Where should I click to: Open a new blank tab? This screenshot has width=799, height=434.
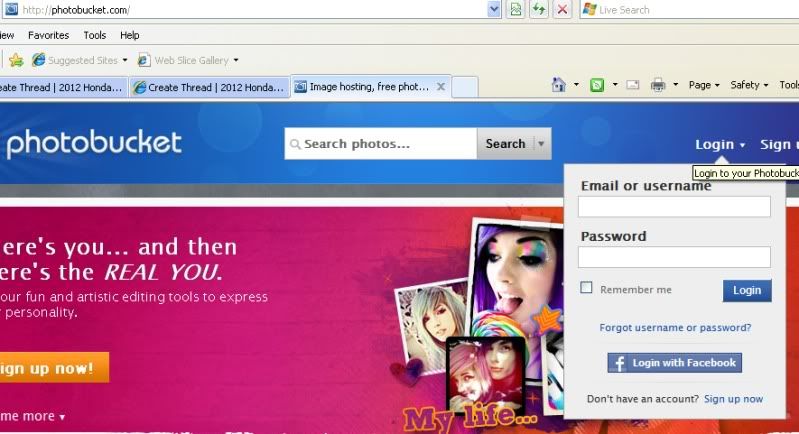465,87
